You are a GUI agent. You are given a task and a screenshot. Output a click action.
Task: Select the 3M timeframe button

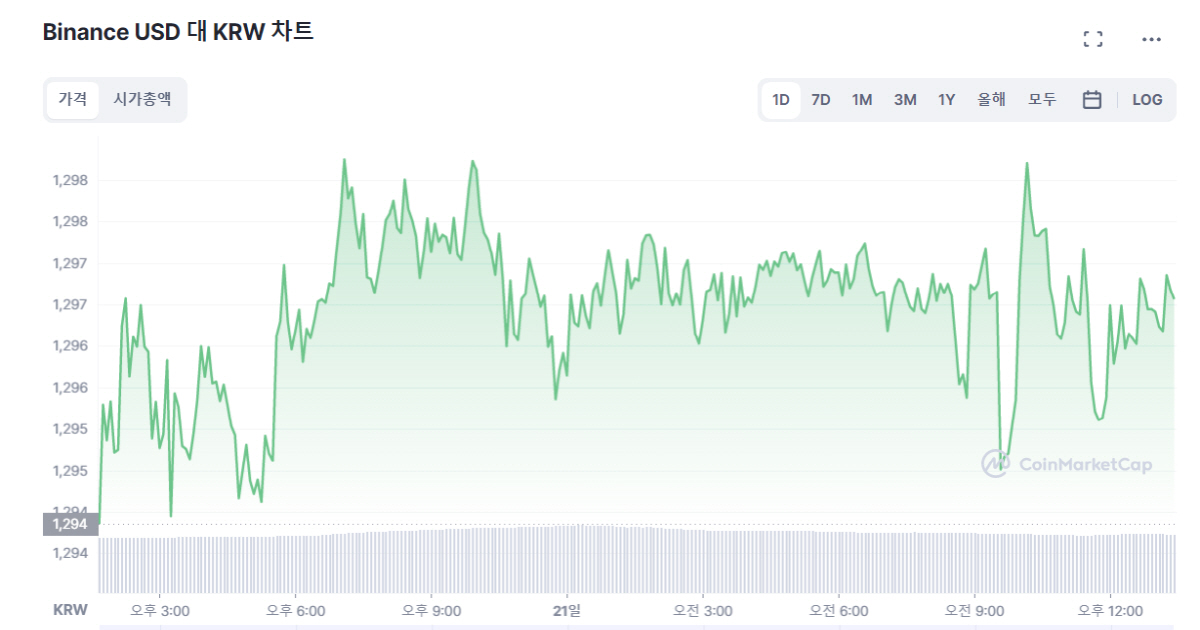click(905, 99)
